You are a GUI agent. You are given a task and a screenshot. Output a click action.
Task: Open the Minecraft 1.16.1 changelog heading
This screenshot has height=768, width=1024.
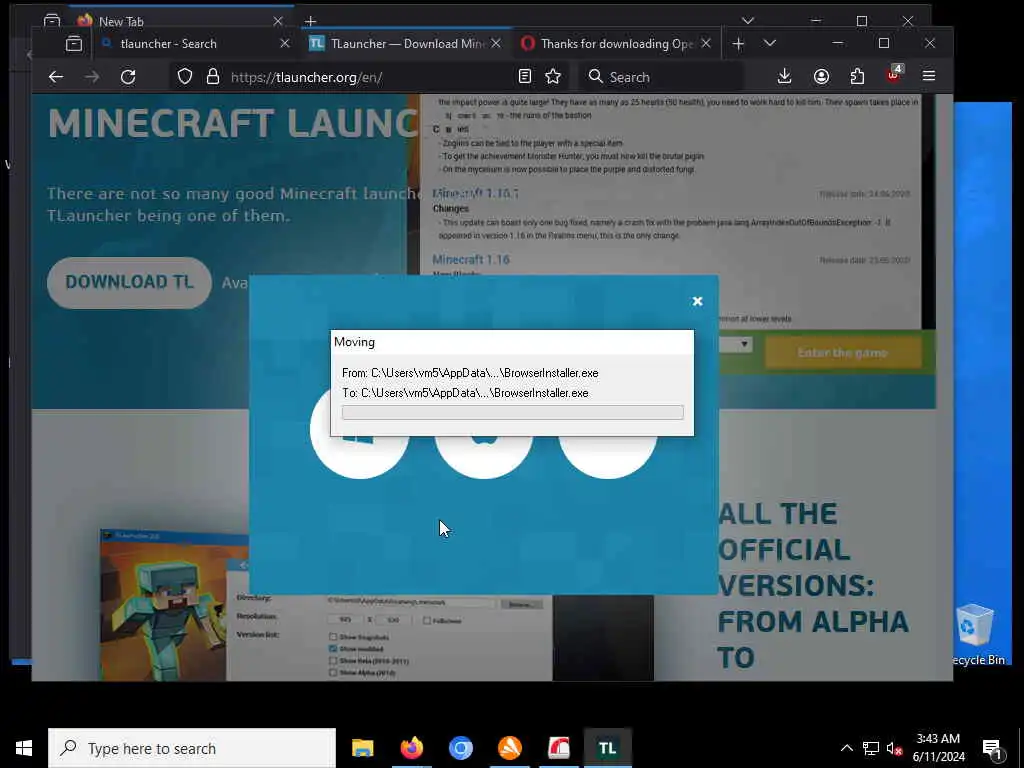click(475, 193)
